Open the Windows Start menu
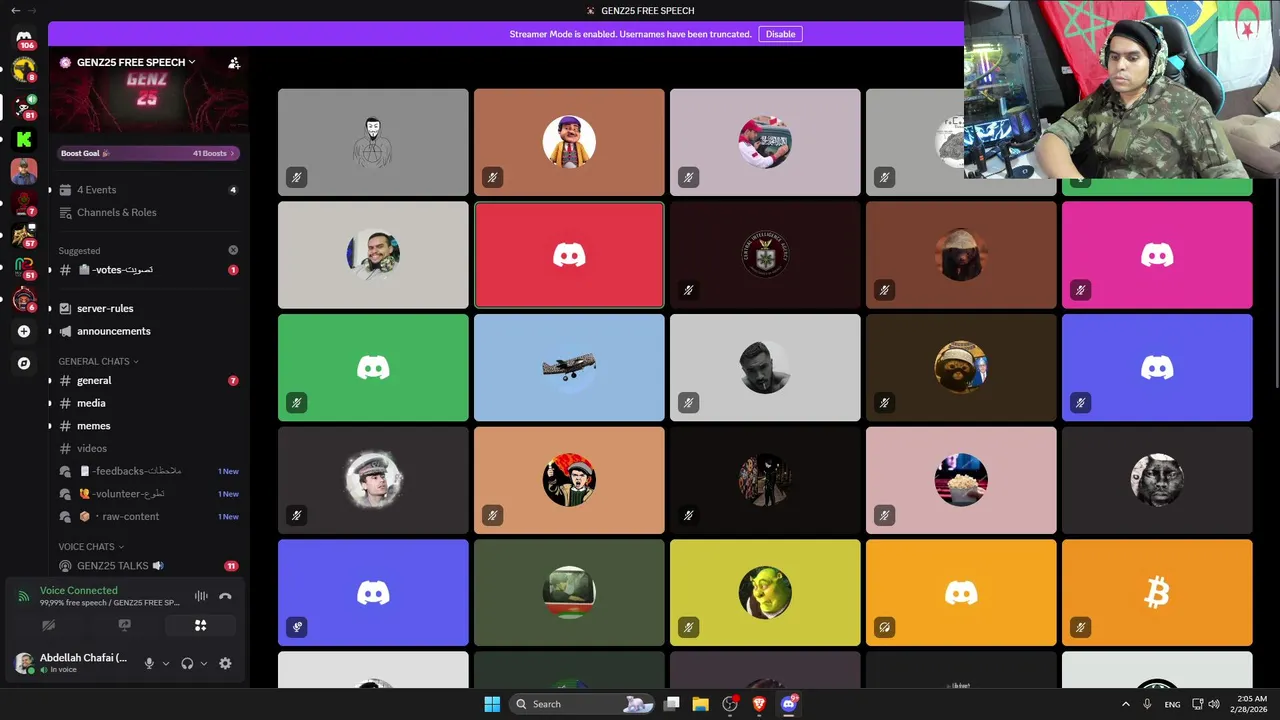The height and width of the screenshot is (720, 1280). click(x=492, y=704)
